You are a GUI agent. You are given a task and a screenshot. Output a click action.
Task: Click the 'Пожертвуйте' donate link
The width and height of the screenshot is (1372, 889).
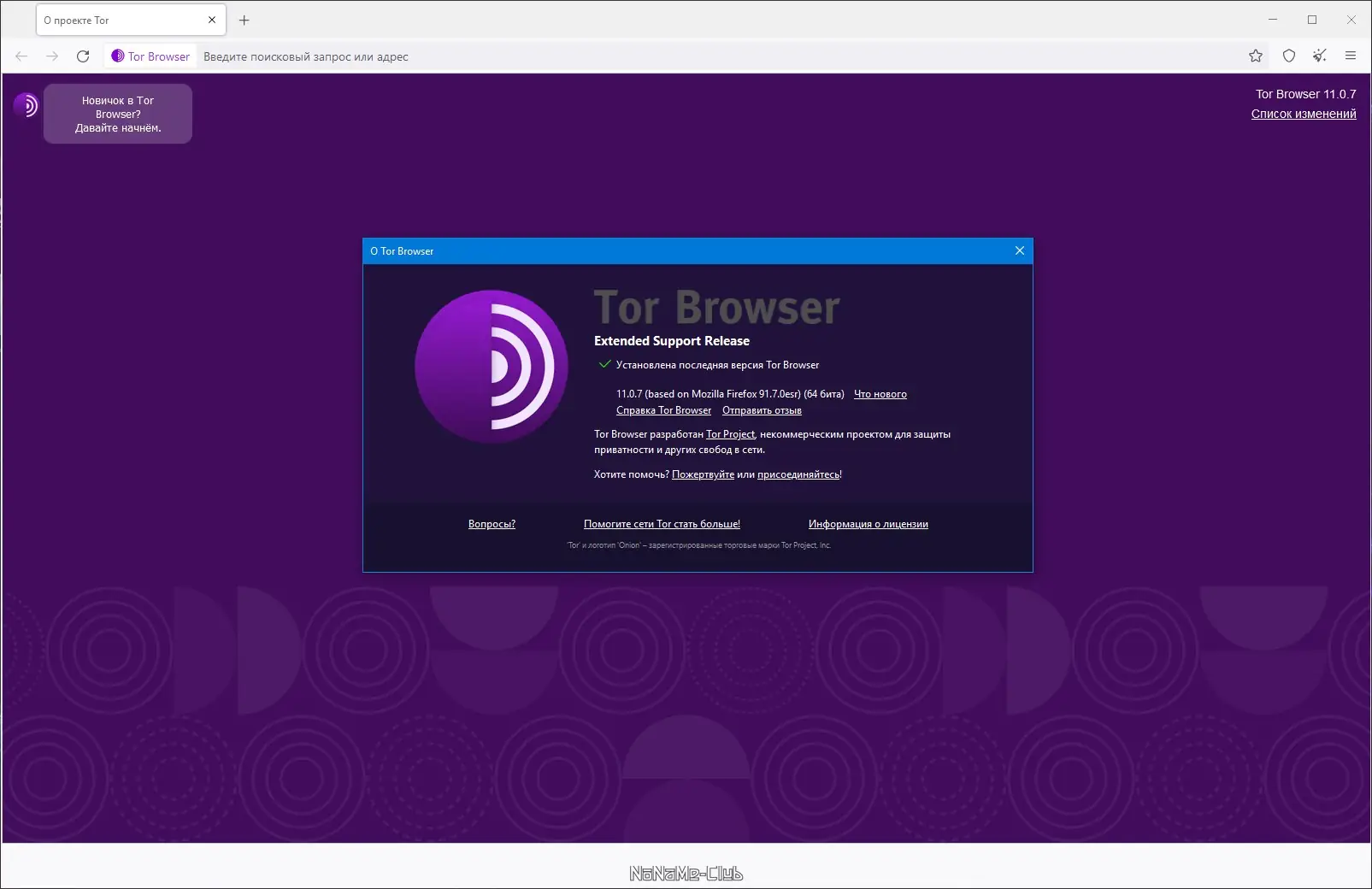tap(703, 474)
